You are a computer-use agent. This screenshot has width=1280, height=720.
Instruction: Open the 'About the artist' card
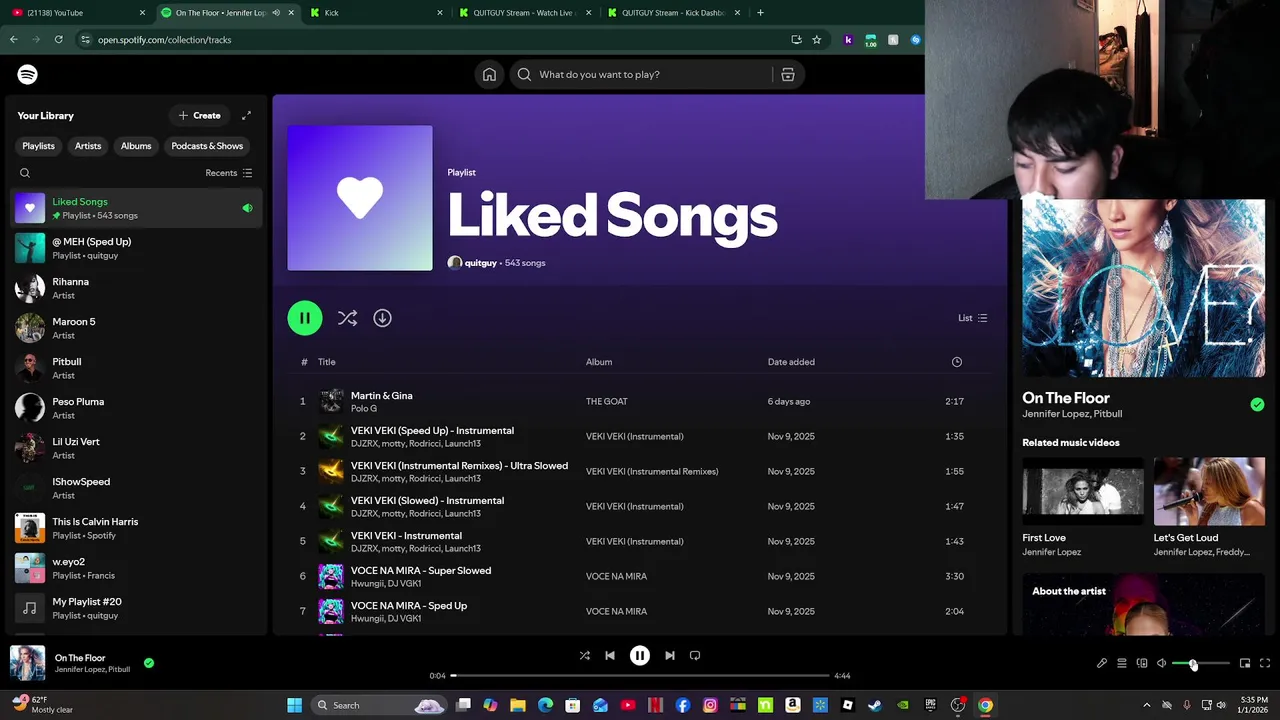pos(1144,604)
